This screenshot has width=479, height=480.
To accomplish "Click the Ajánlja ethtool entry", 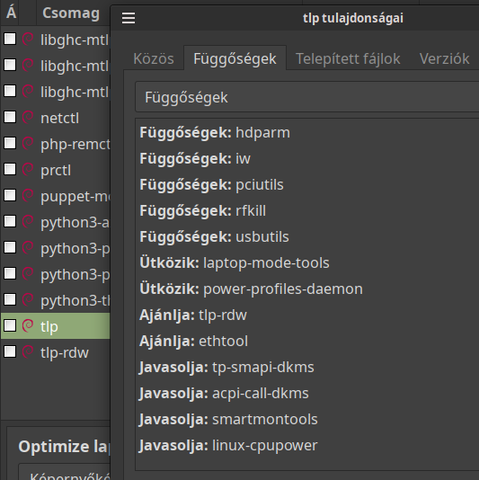I will pyautogui.click(x=194, y=341).
